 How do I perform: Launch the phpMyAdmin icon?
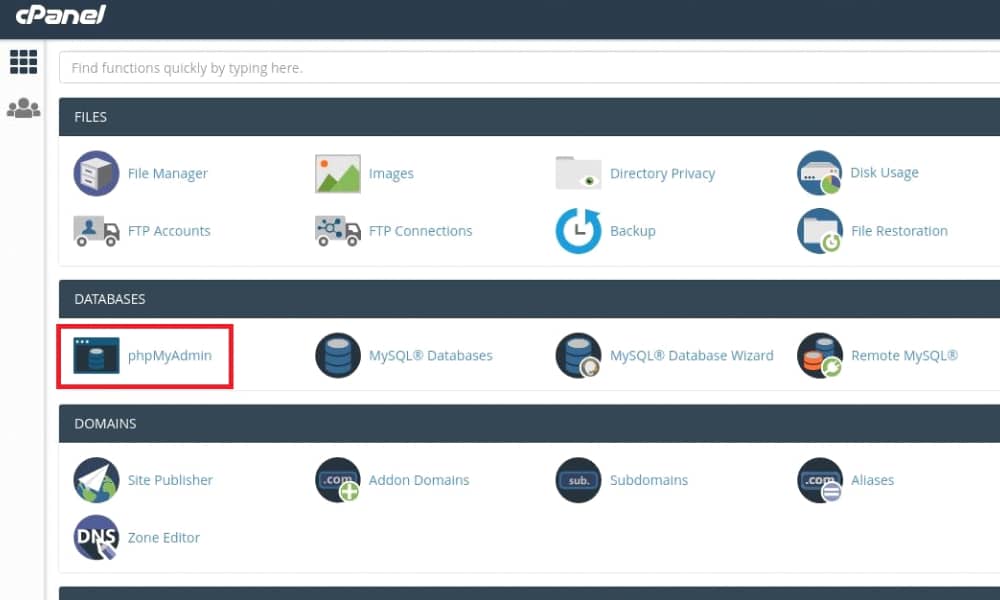96,355
